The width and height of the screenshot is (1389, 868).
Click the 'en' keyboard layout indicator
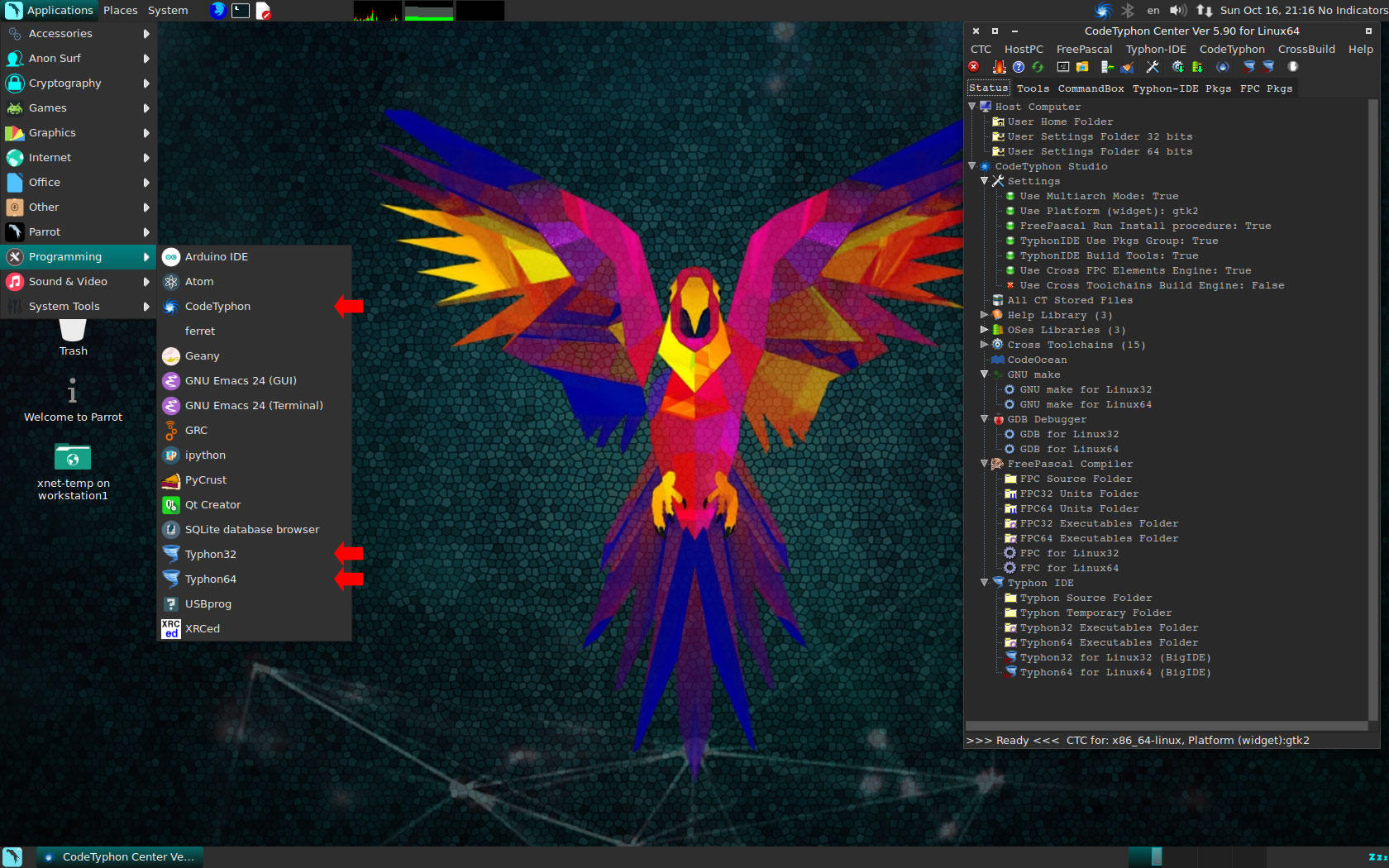(1153, 10)
